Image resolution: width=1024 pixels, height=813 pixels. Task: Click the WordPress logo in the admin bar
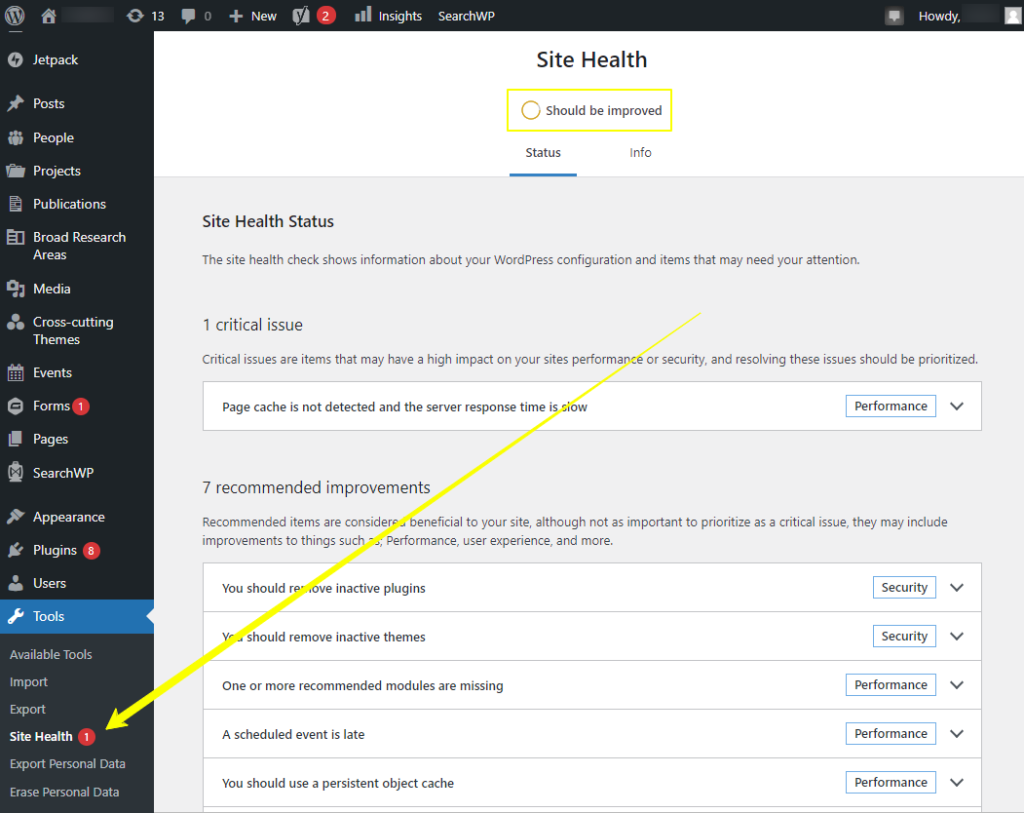point(13,15)
